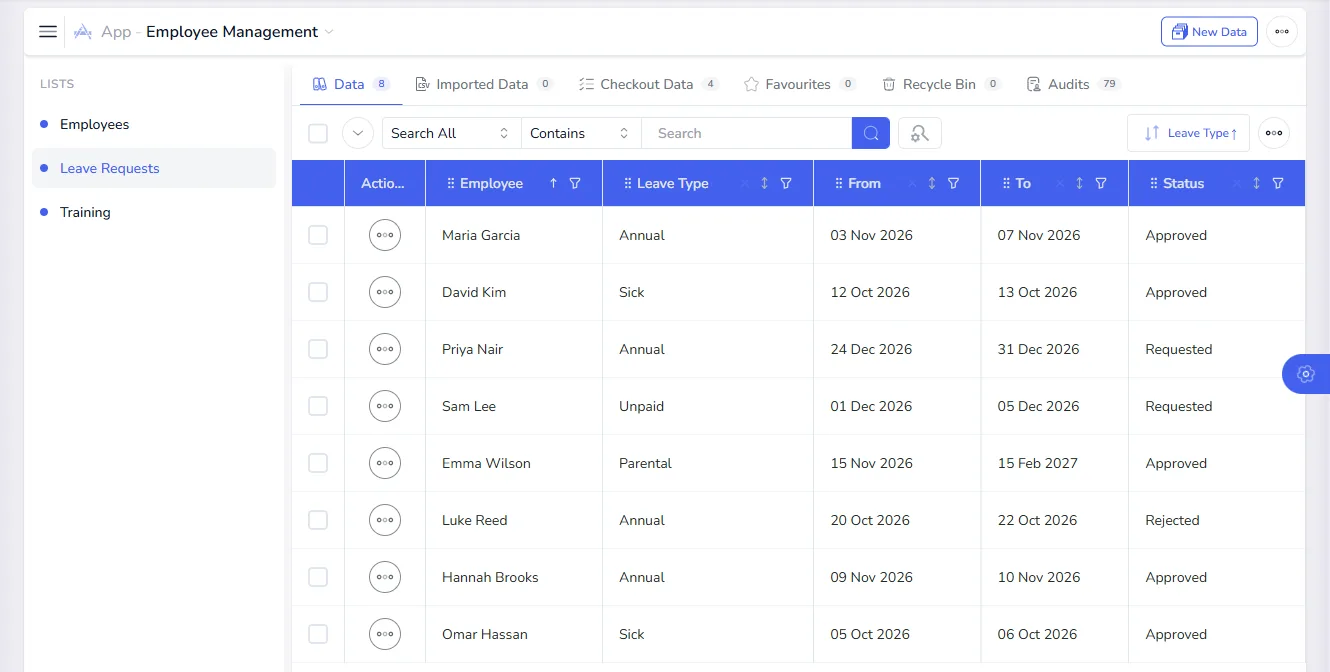
Task: Open toolbar more options beside Leave Type sort
Action: [x=1274, y=133]
